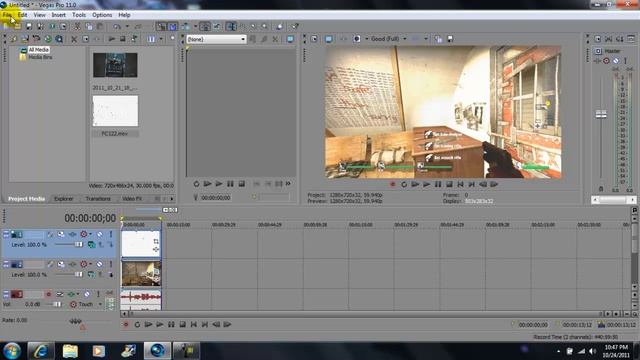Select Media Bins folder in tree
This screenshot has width=640, height=360.
tap(40, 57)
